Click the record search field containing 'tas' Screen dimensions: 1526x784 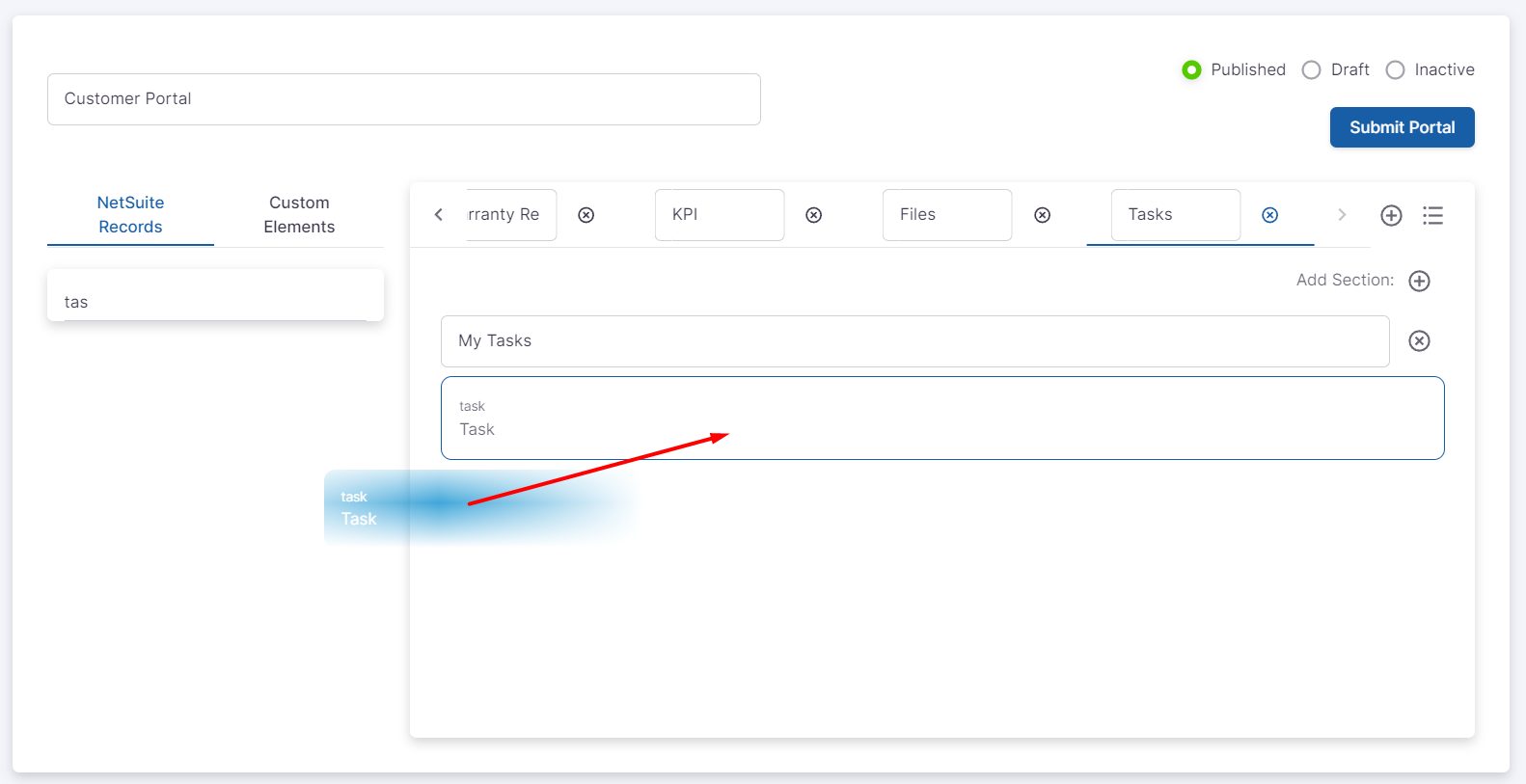[x=215, y=302]
